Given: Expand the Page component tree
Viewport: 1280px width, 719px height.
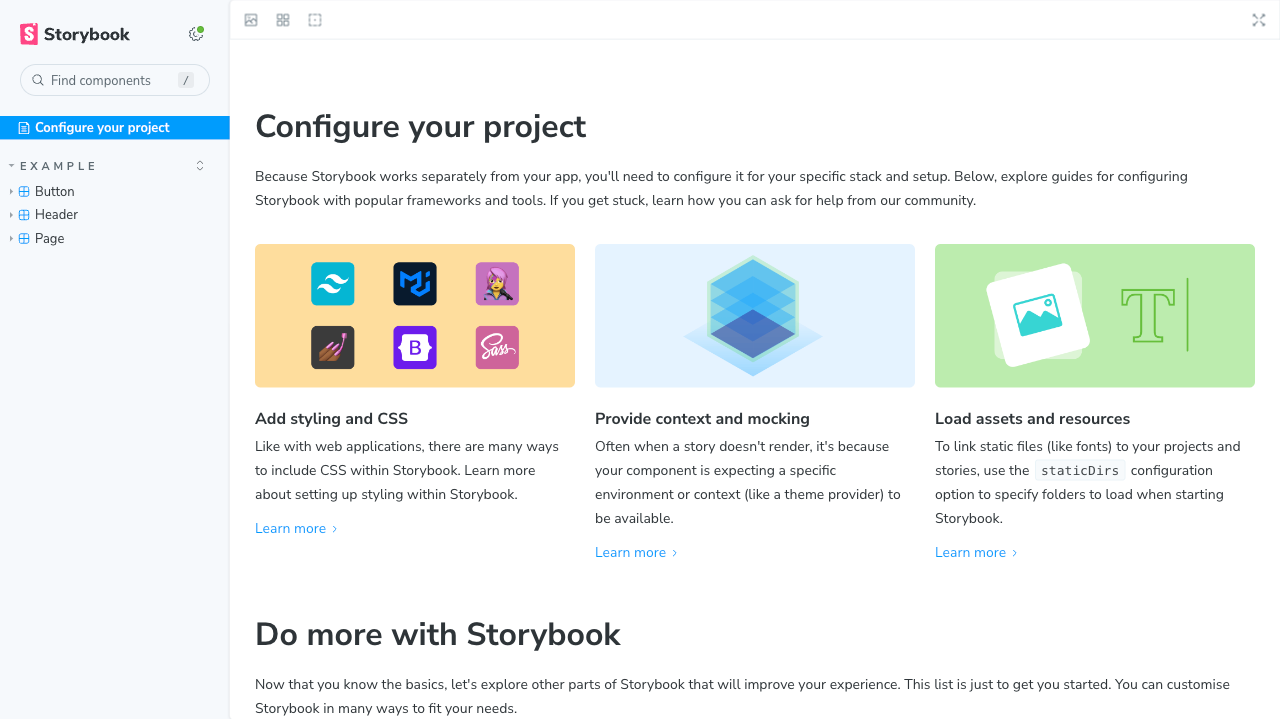Looking at the screenshot, I should 49,239.
